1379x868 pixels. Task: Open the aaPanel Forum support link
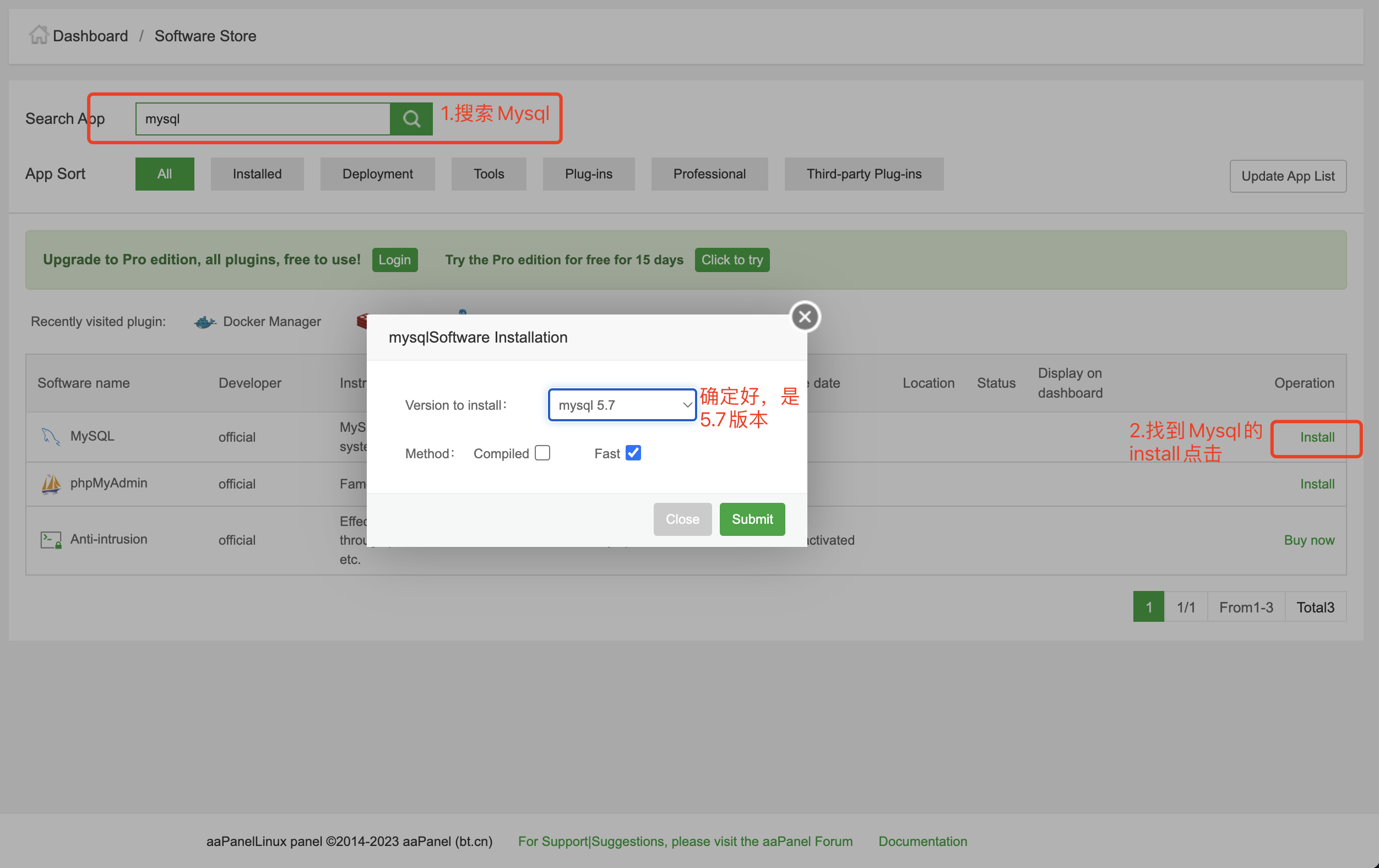coord(685,841)
